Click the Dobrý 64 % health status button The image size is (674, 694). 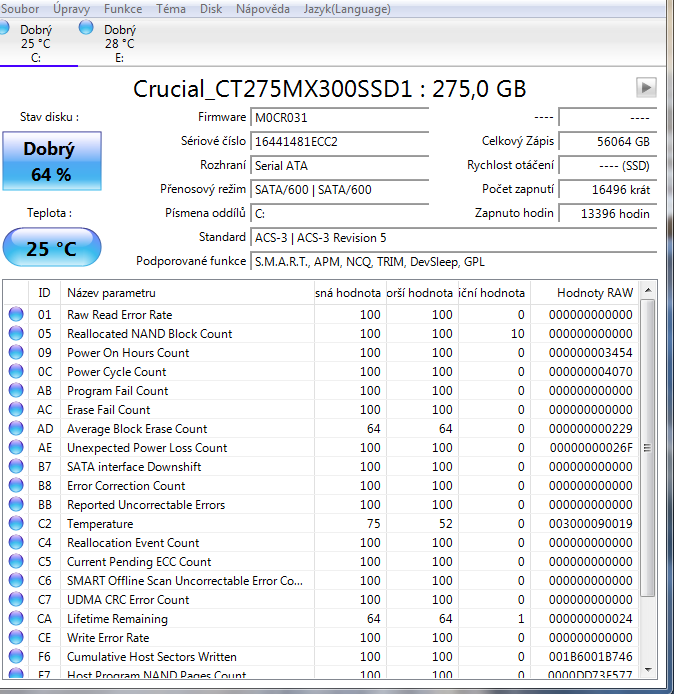[x=52, y=161]
